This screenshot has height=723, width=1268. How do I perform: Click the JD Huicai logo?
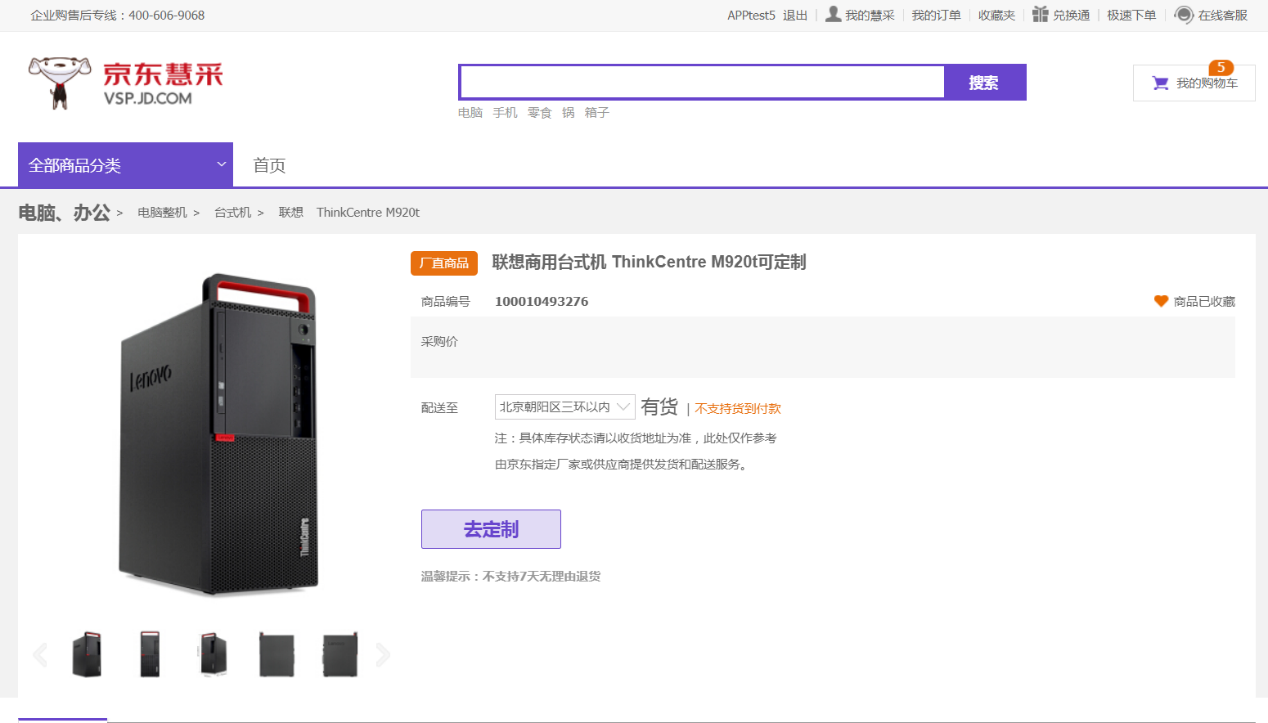(125, 82)
